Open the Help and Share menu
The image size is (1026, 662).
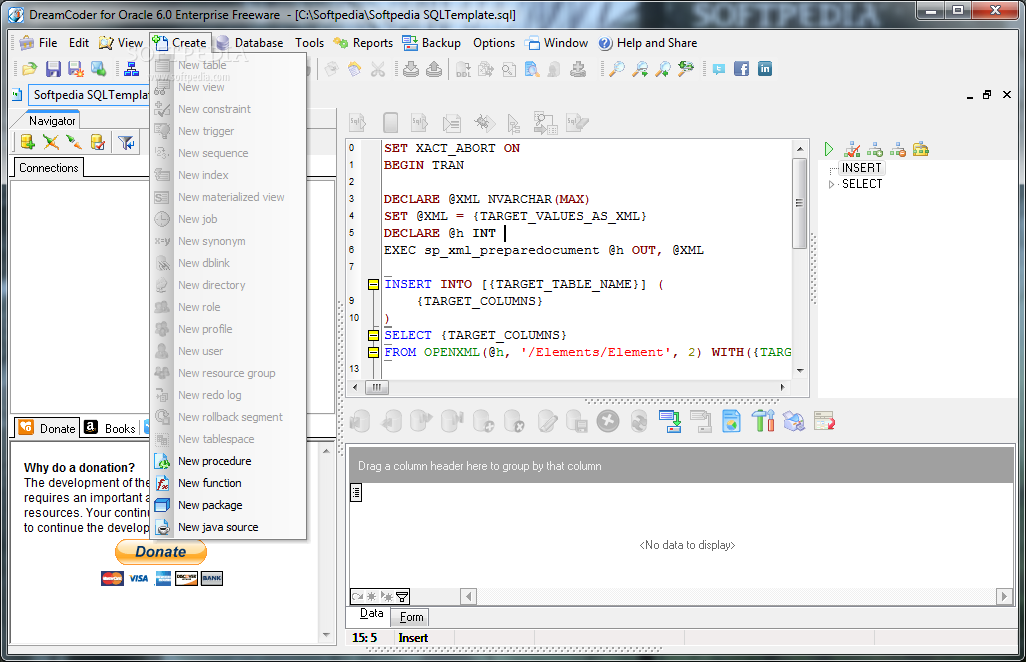(648, 43)
